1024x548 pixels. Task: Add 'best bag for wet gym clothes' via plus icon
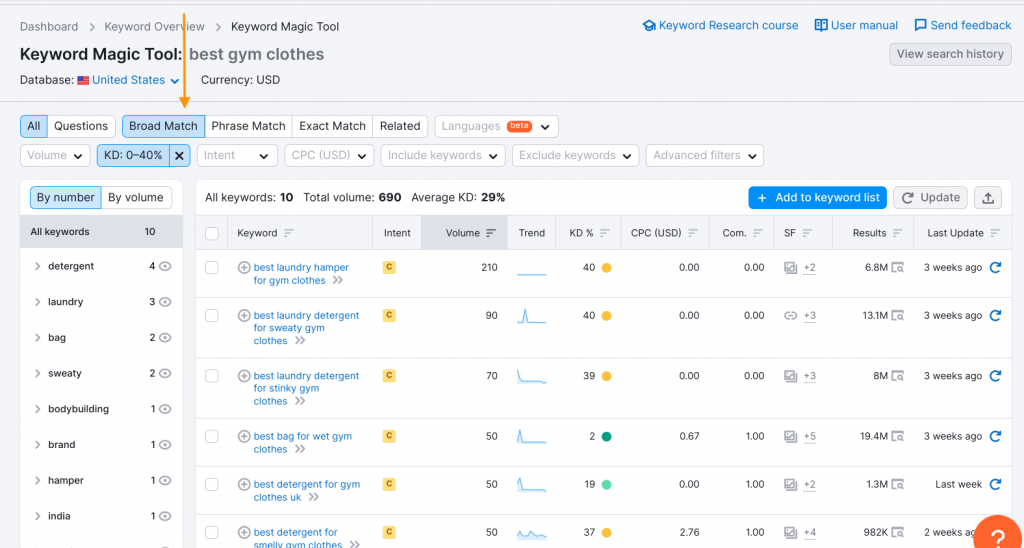(244, 436)
